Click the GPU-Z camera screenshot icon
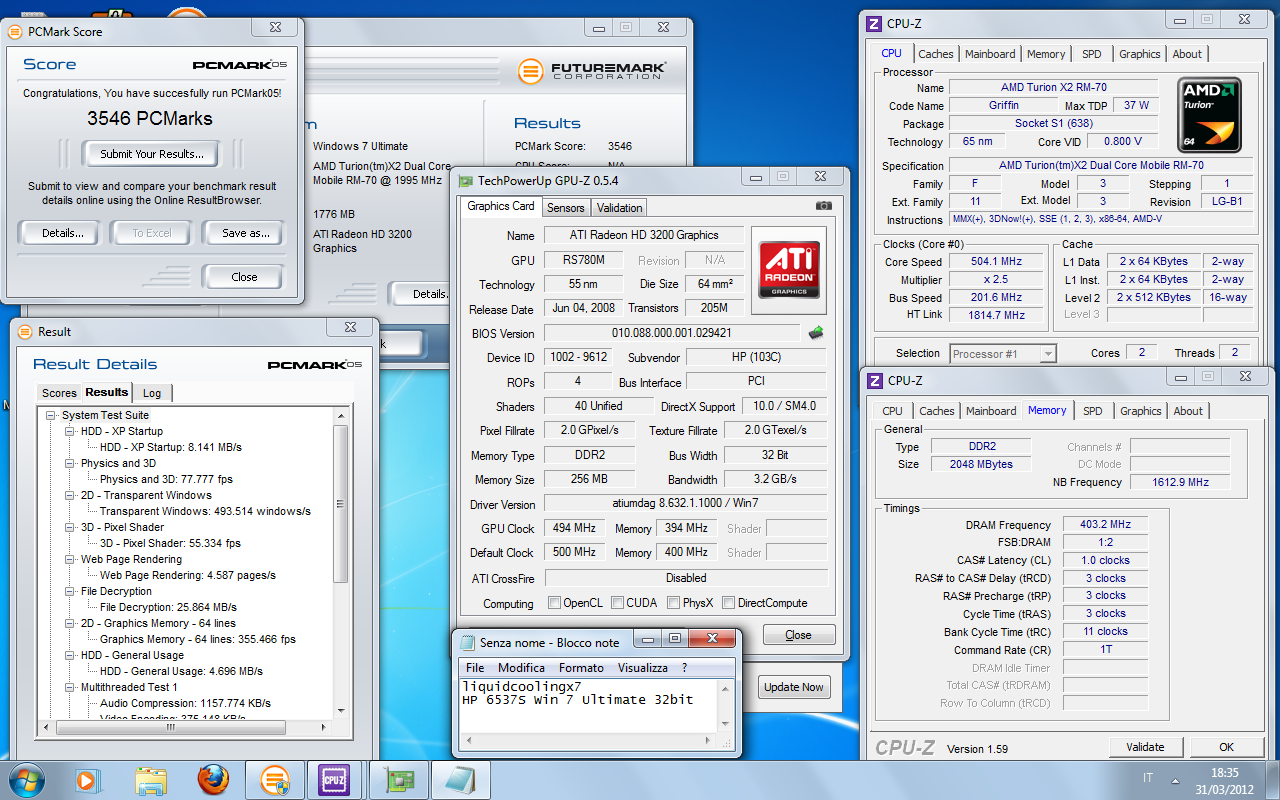The height and width of the screenshot is (800, 1280). tap(823, 206)
